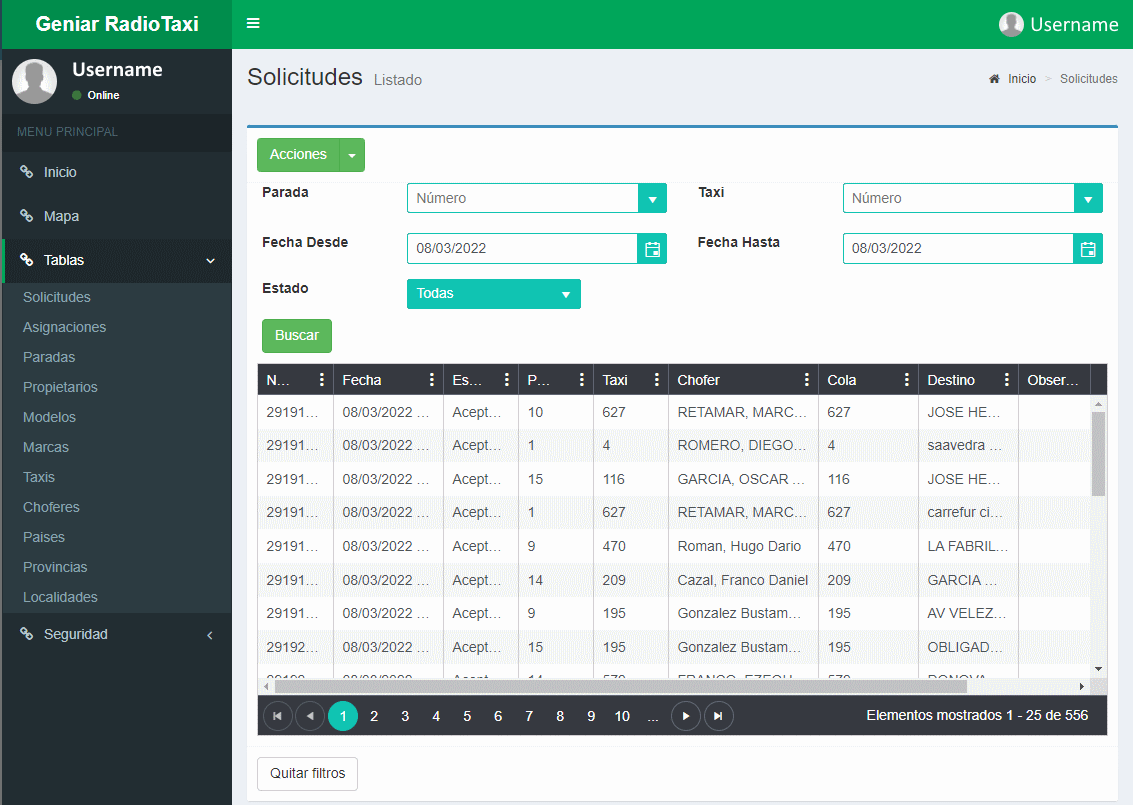Click the Quitar filtros button

[307, 773]
